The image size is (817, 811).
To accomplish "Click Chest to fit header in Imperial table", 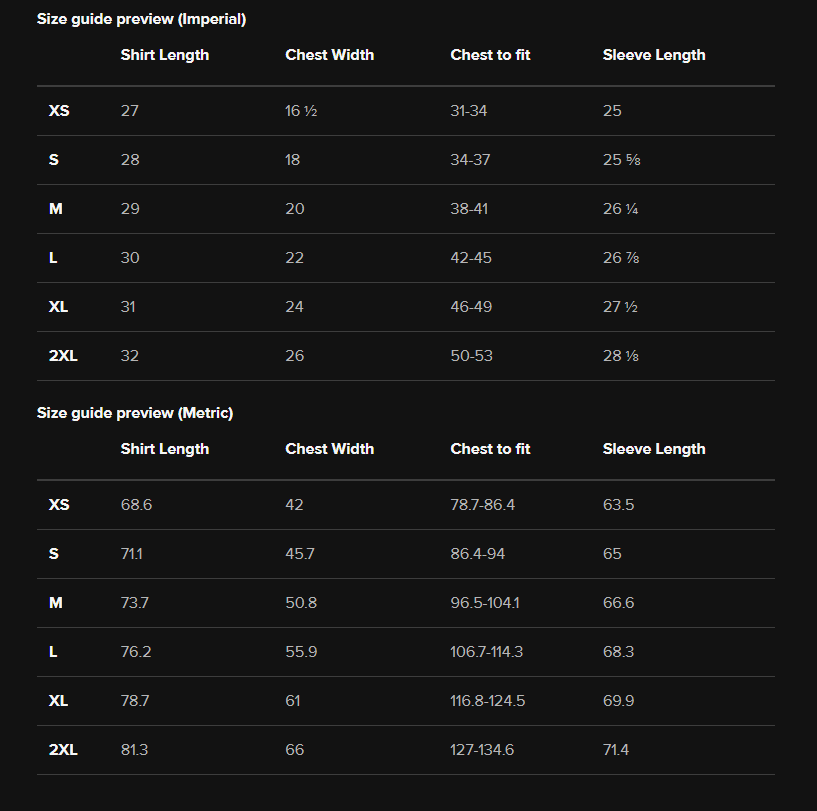I will tap(490, 55).
